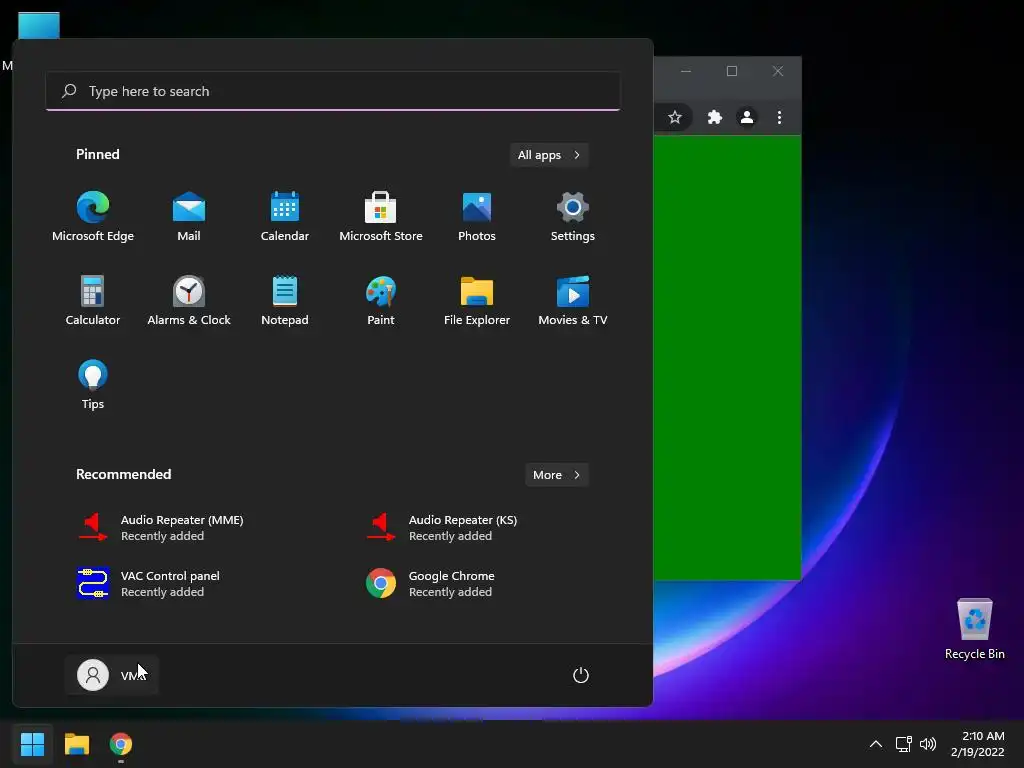The width and height of the screenshot is (1024, 768).
Task: Open network status in system tray
Action: point(903,744)
